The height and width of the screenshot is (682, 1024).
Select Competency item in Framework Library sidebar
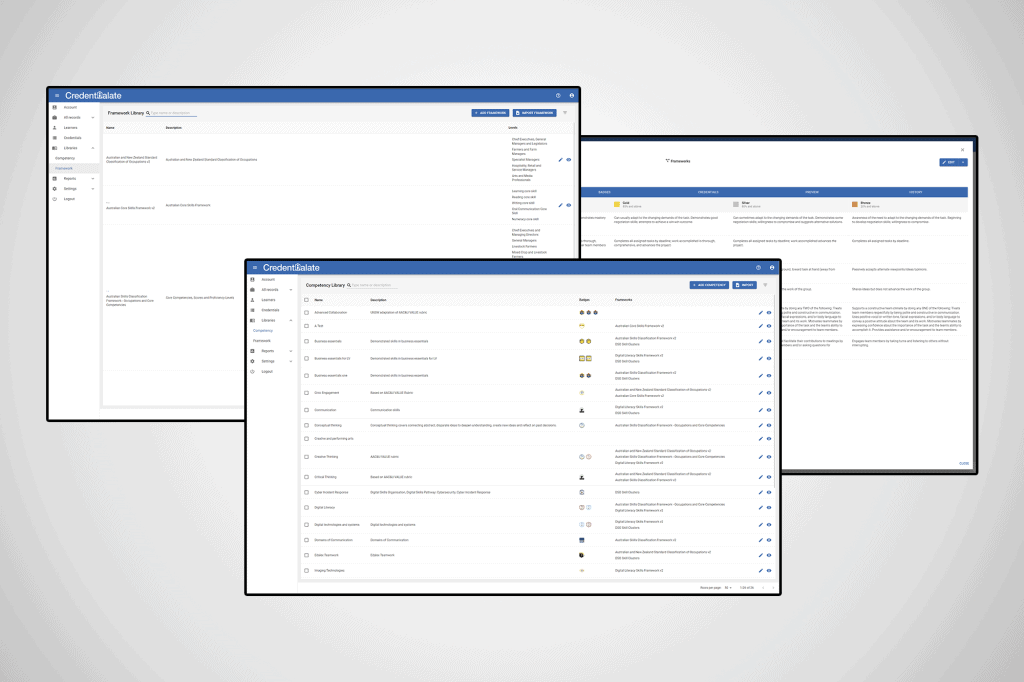65,158
